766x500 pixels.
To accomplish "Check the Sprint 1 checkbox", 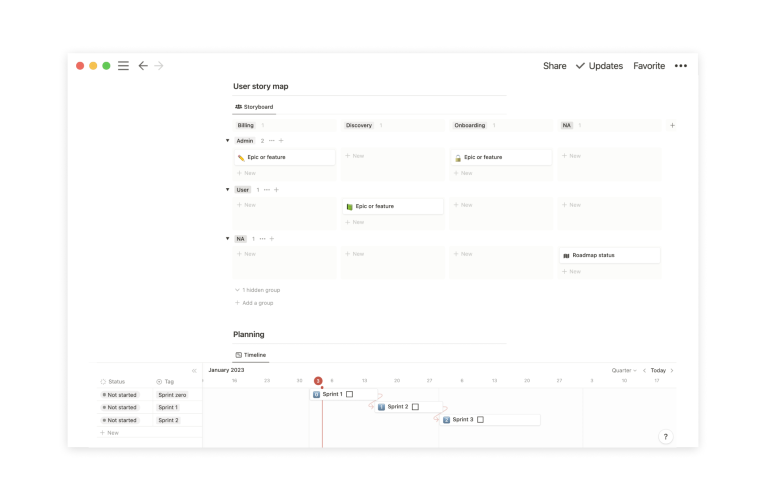I will 349,394.
